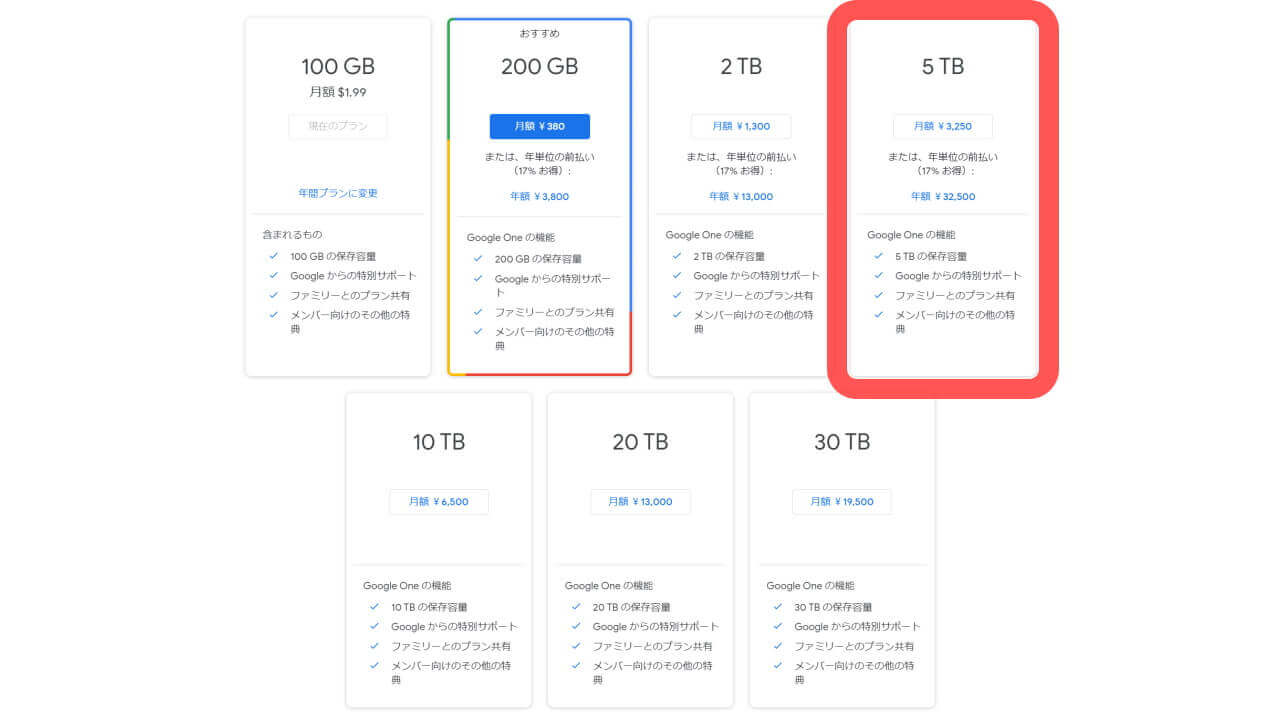Click the checkmark beside 5 TB の保存容量
This screenshot has width=1280, height=720.
[878, 255]
